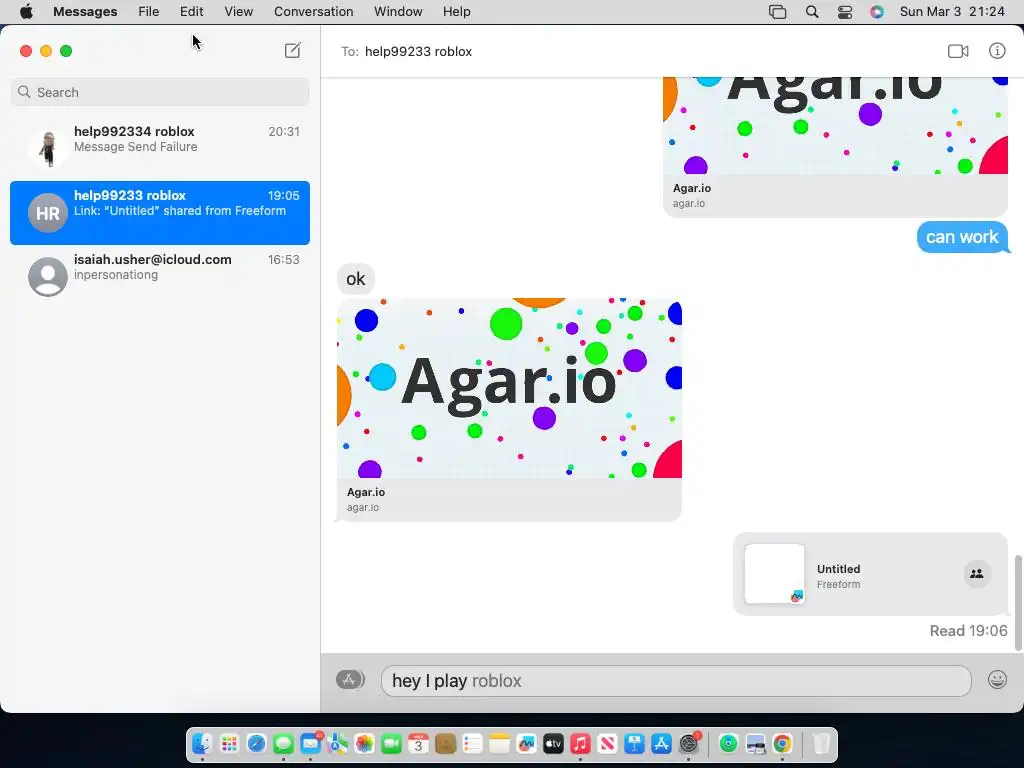
Task: Open News from the Dock
Action: pyautogui.click(x=607, y=744)
